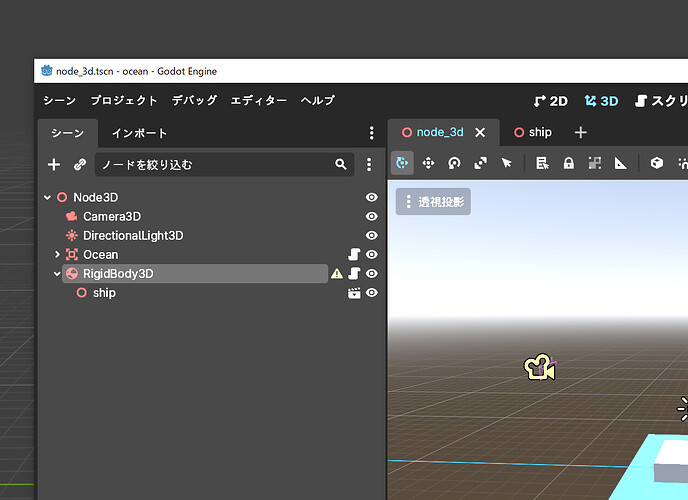Open the scene tree extra options menu
This screenshot has height=500, width=688.
click(x=369, y=164)
